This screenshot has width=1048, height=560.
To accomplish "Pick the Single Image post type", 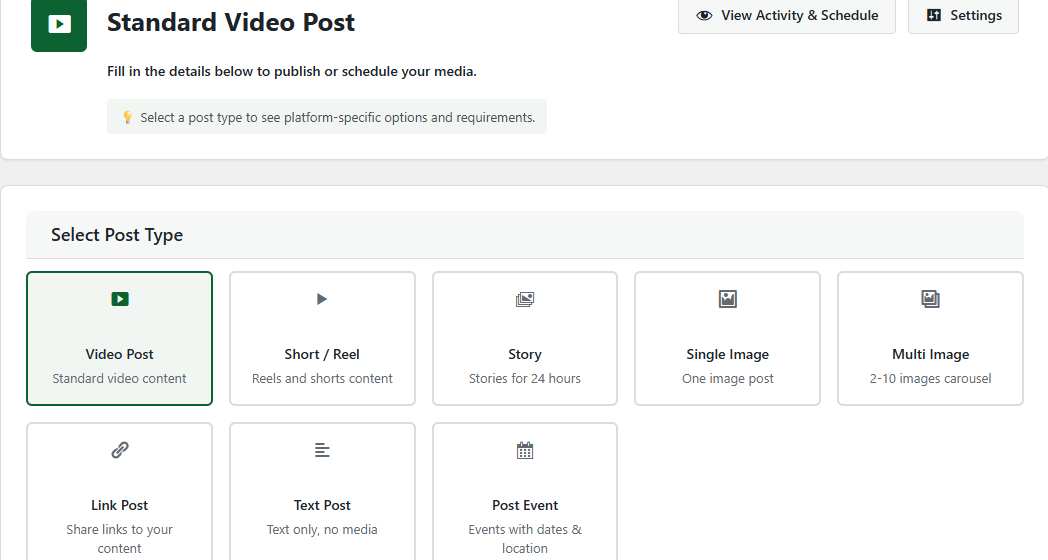I will coord(727,338).
